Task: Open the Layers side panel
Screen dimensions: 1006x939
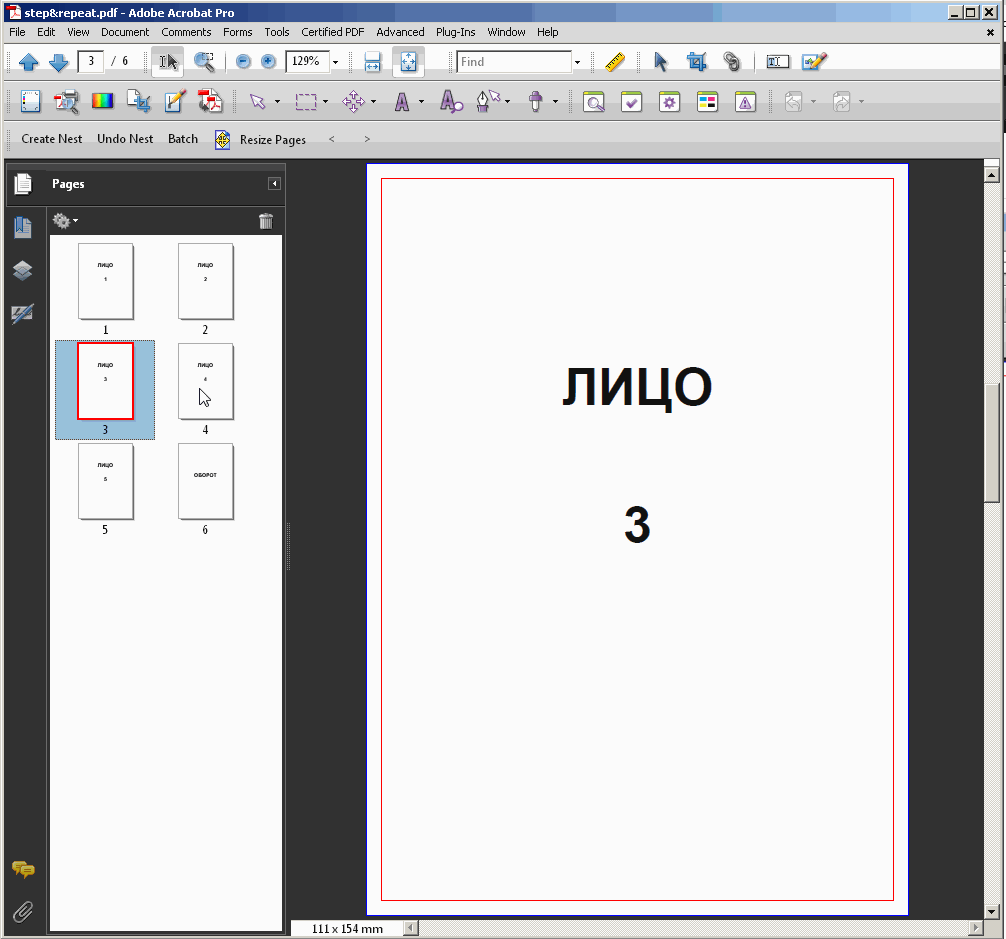Action: 23,271
